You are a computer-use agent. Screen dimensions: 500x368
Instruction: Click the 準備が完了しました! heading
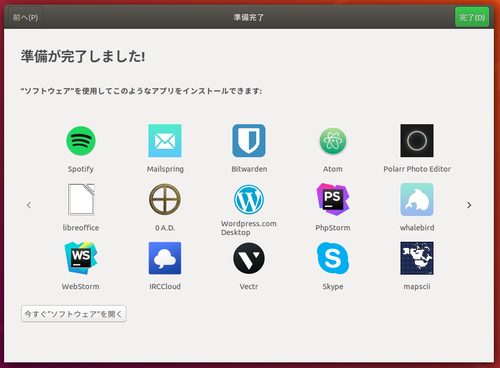coord(83,56)
